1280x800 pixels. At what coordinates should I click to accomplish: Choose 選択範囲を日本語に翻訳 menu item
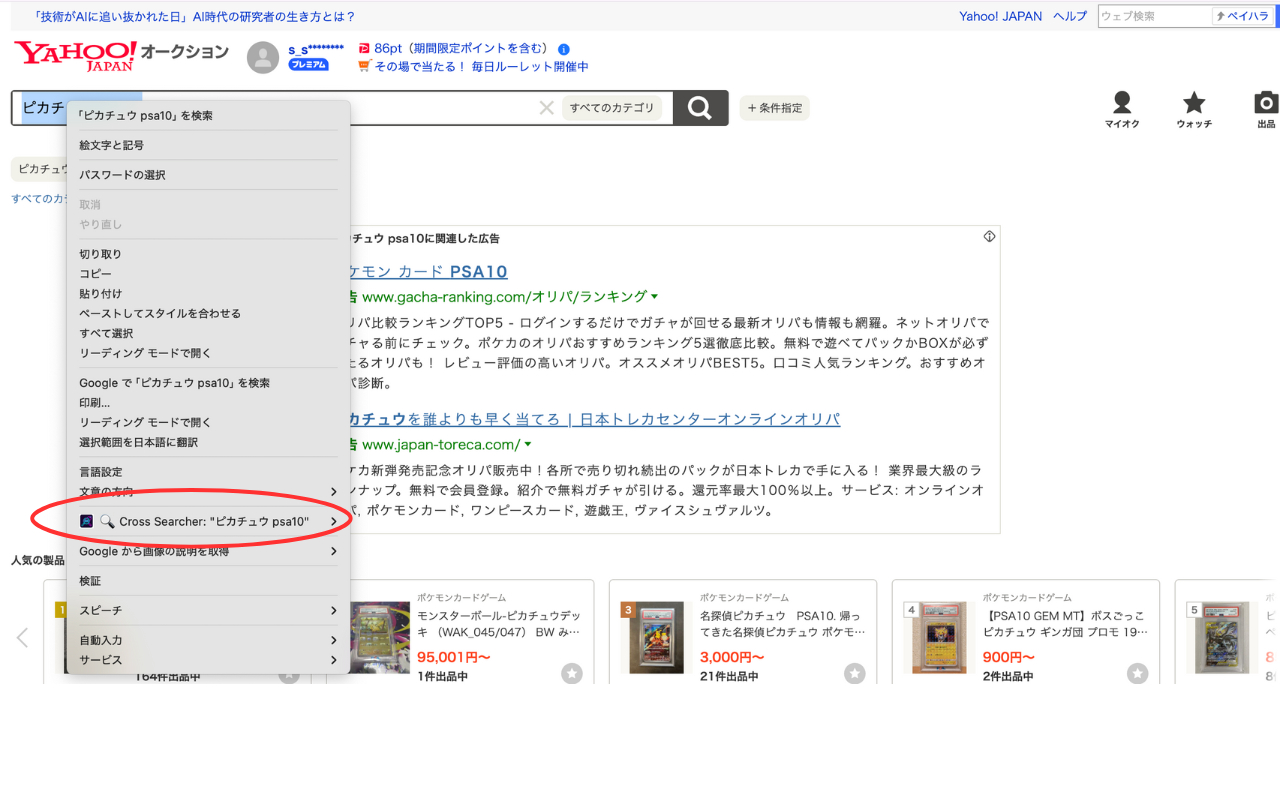[x=208, y=442]
